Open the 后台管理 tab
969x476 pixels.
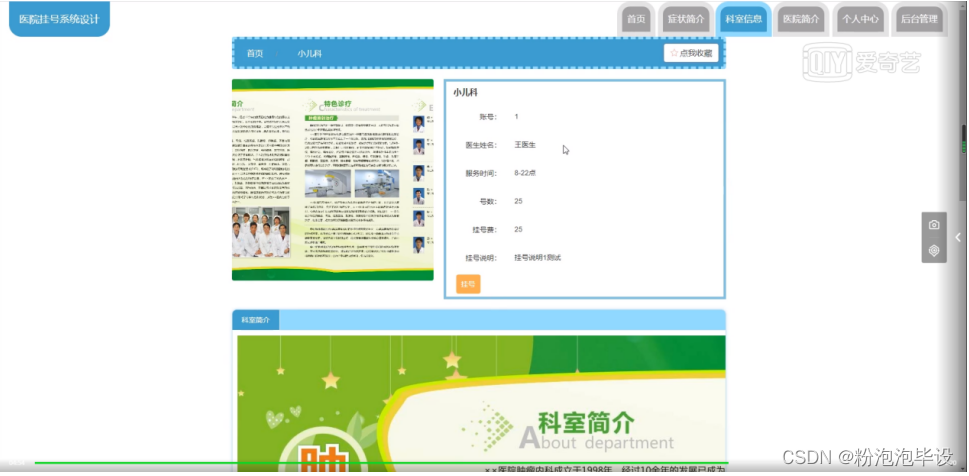click(x=919, y=19)
